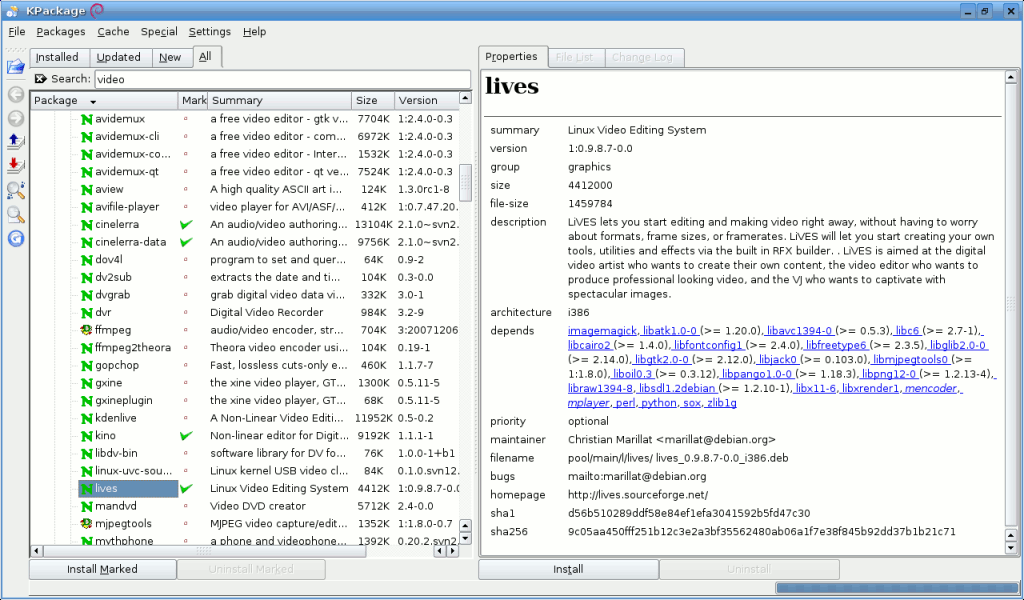Click the open folder icon in the left toolbar
The width and height of the screenshot is (1024, 600).
[16, 67]
